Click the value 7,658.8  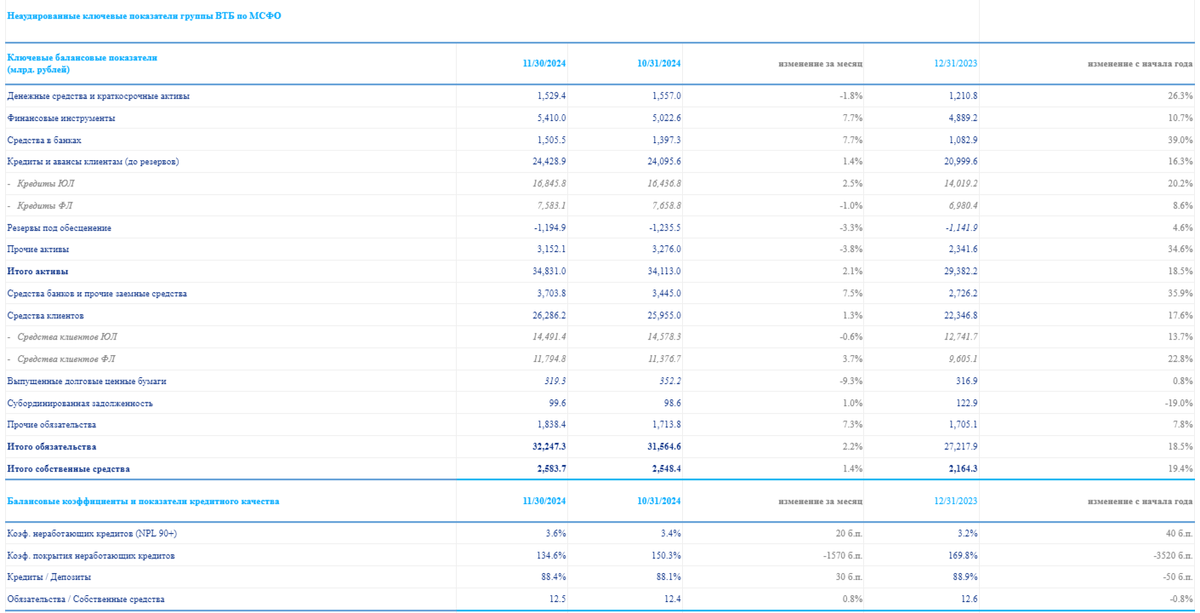click(666, 206)
